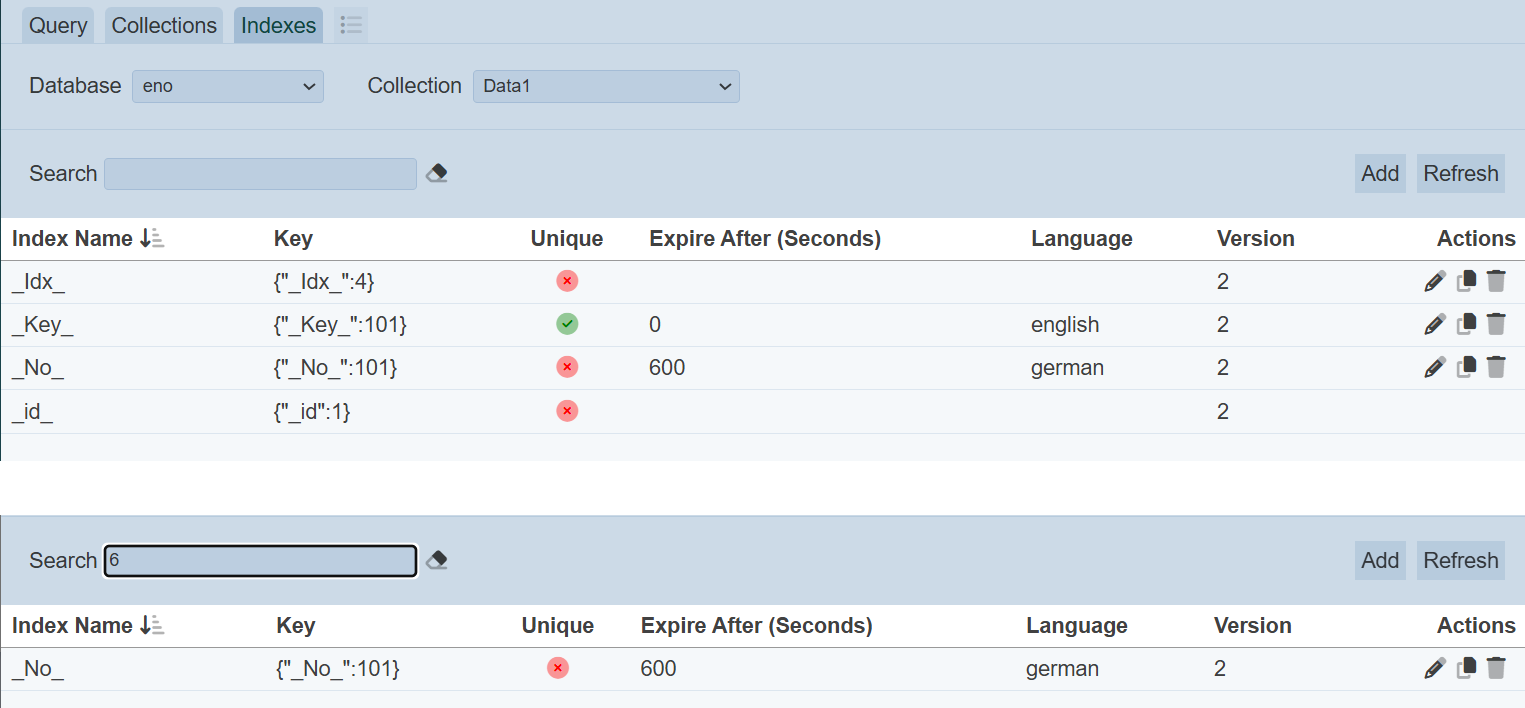1525x708 pixels.
Task: Click the list icon next to the Indexes tab
Action: pyautogui.click(x=351, y=26)
